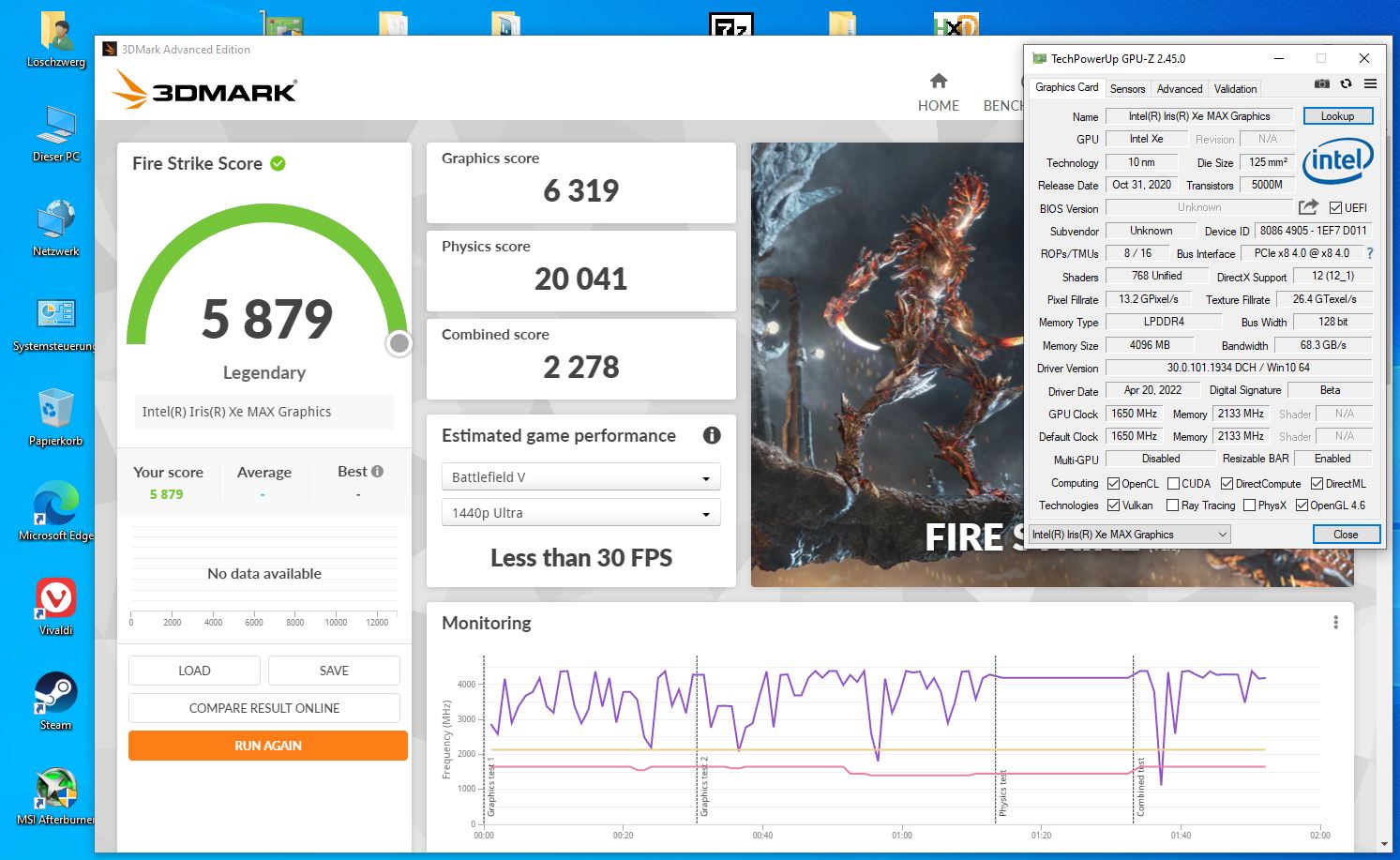Toggle the OpenGL 4.6 checkbox

tap(1302, 505)
